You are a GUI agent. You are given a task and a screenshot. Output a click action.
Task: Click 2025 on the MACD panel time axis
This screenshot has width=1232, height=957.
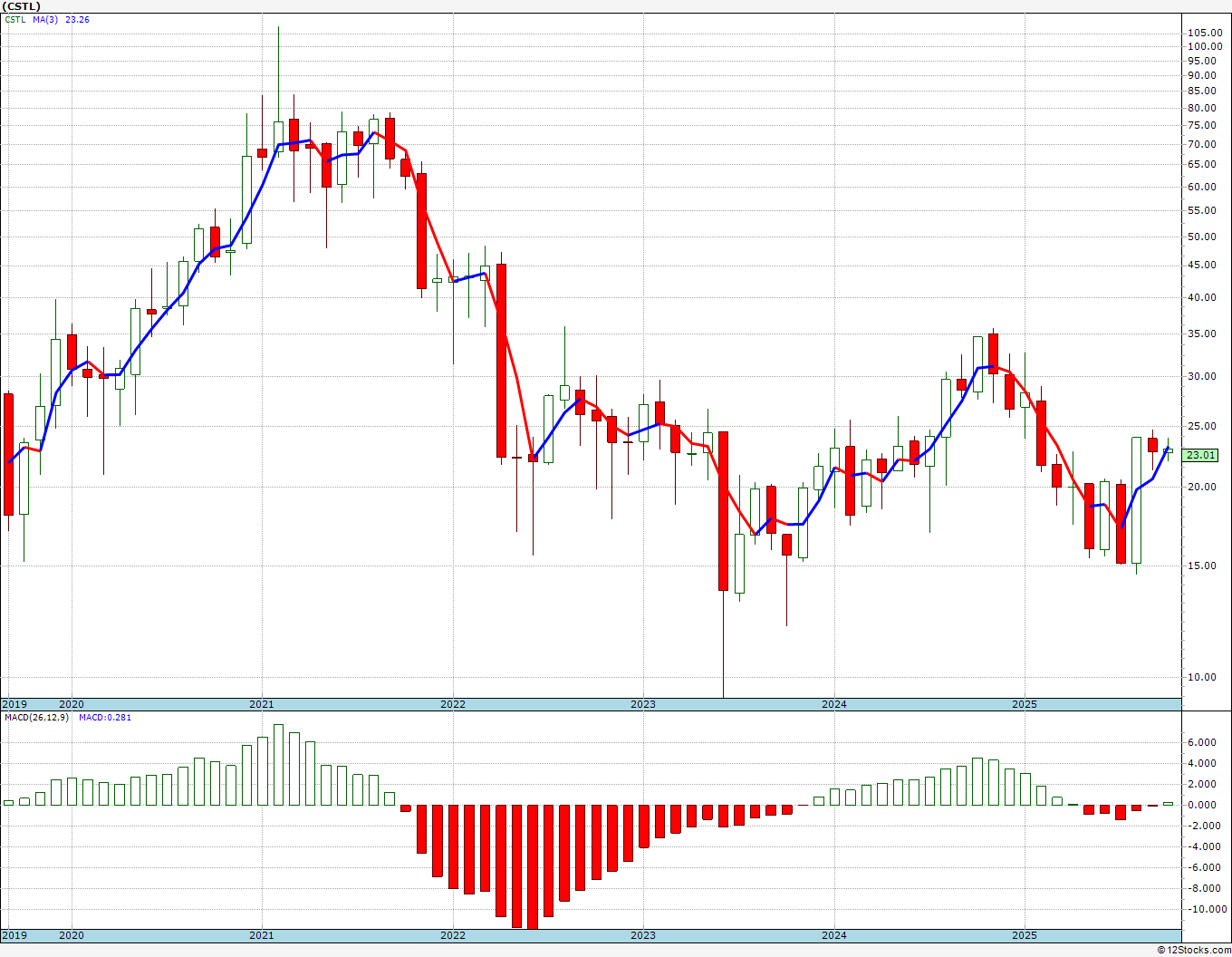click(x=1025, y=935)
